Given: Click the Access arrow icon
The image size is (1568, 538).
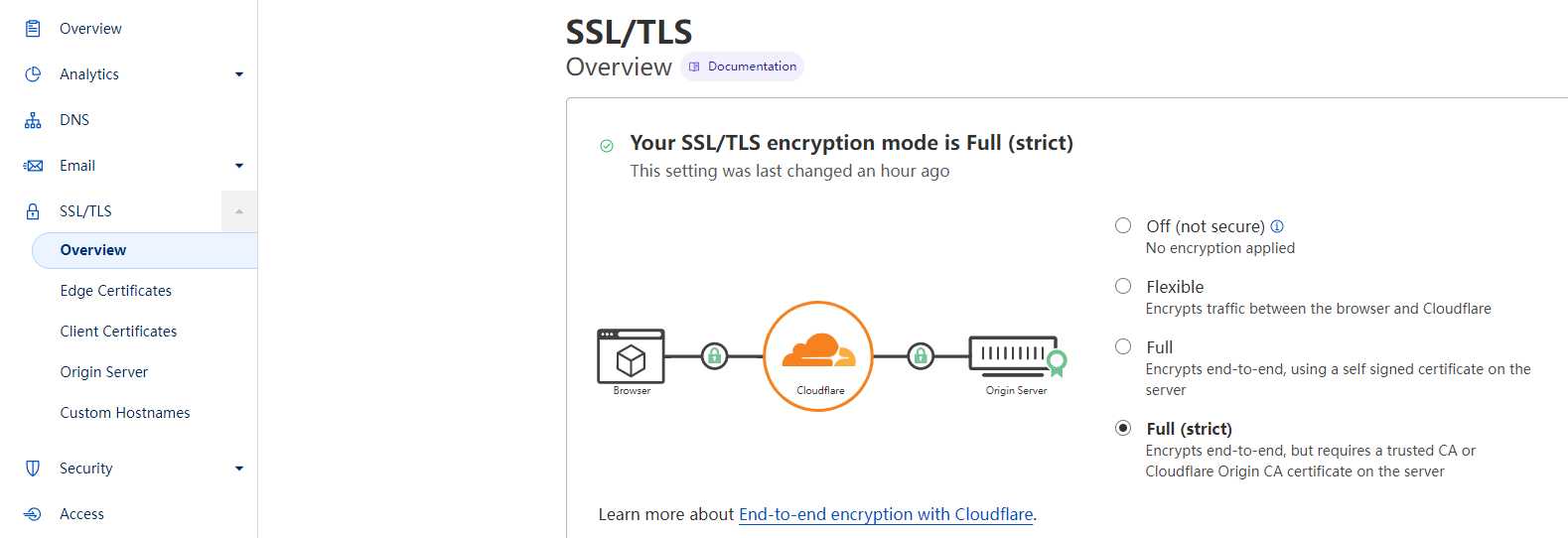Looking at the screenshot, I should tap(33, 514).
